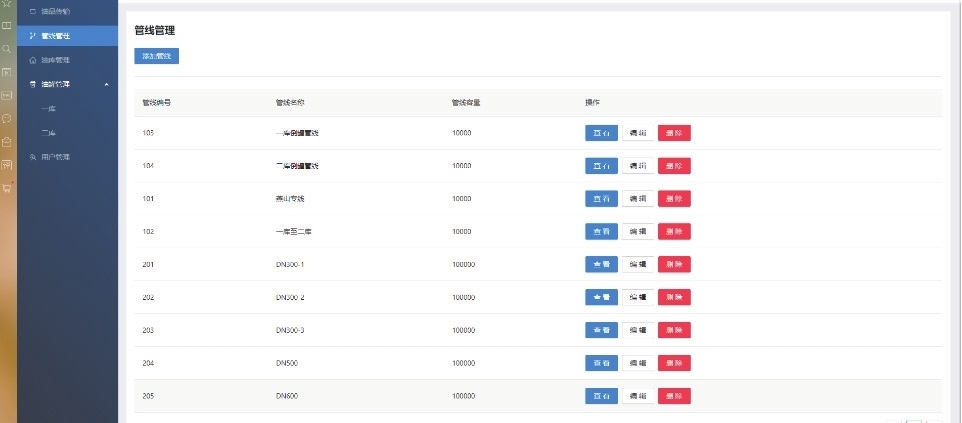Screen dimensions: 962x423
Task: Select 二库 under 油罐管理
Action: pyautogui.click(x=48, y=132)
